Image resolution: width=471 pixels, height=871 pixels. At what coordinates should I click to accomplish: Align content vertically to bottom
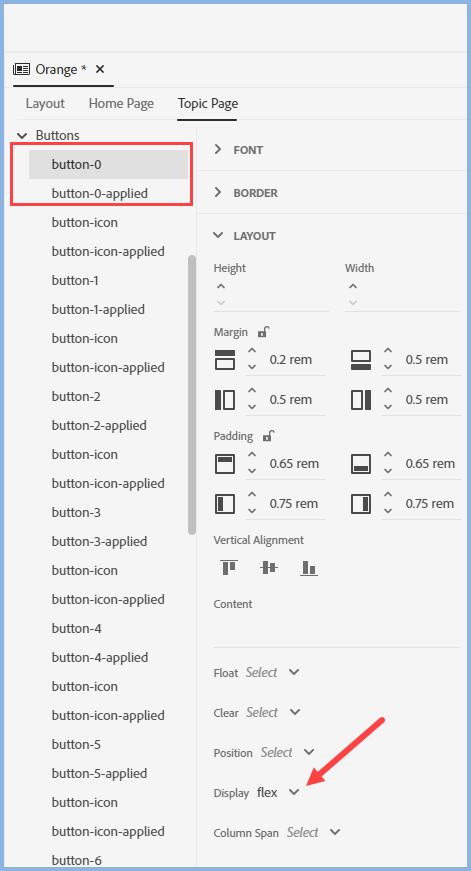(x=309, y=568)
